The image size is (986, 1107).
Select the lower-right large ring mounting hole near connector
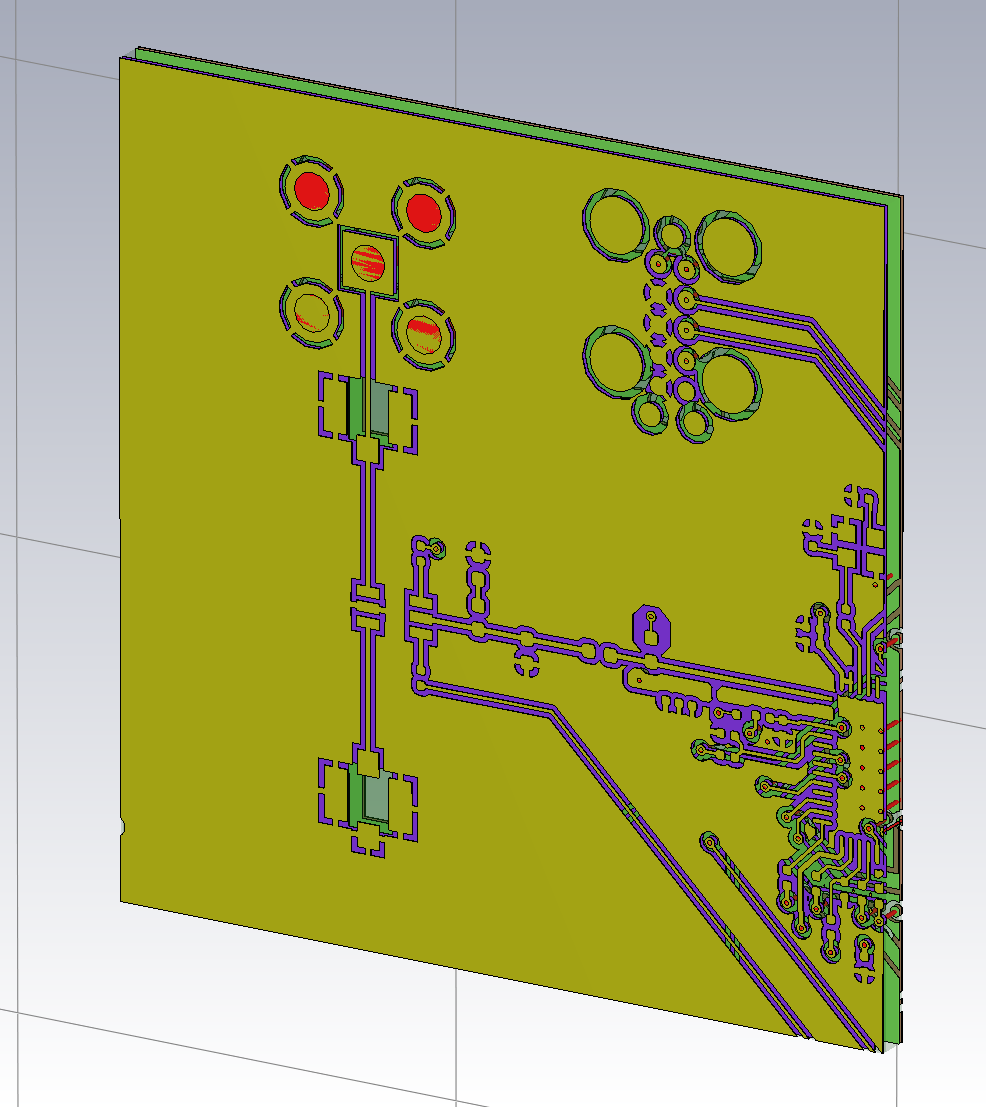(x=728, y=383)
